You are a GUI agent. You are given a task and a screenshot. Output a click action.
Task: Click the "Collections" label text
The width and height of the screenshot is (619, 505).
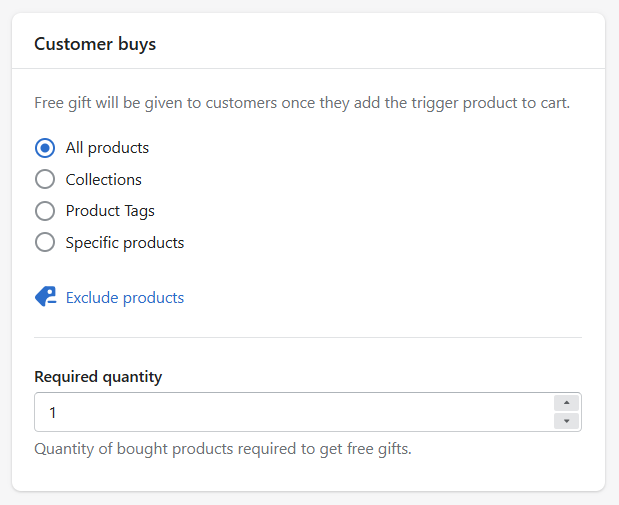[103, 179]
